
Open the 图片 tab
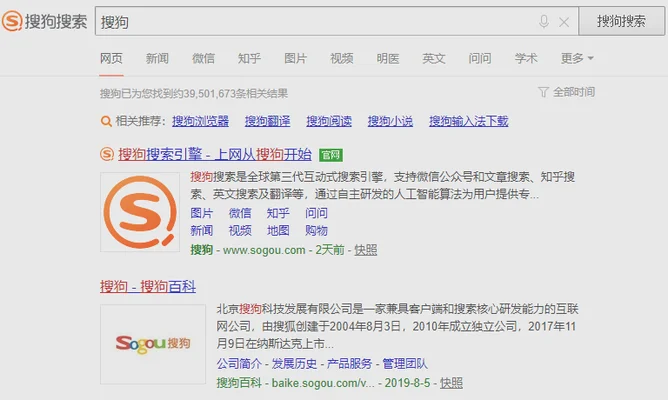coord(295,58)
